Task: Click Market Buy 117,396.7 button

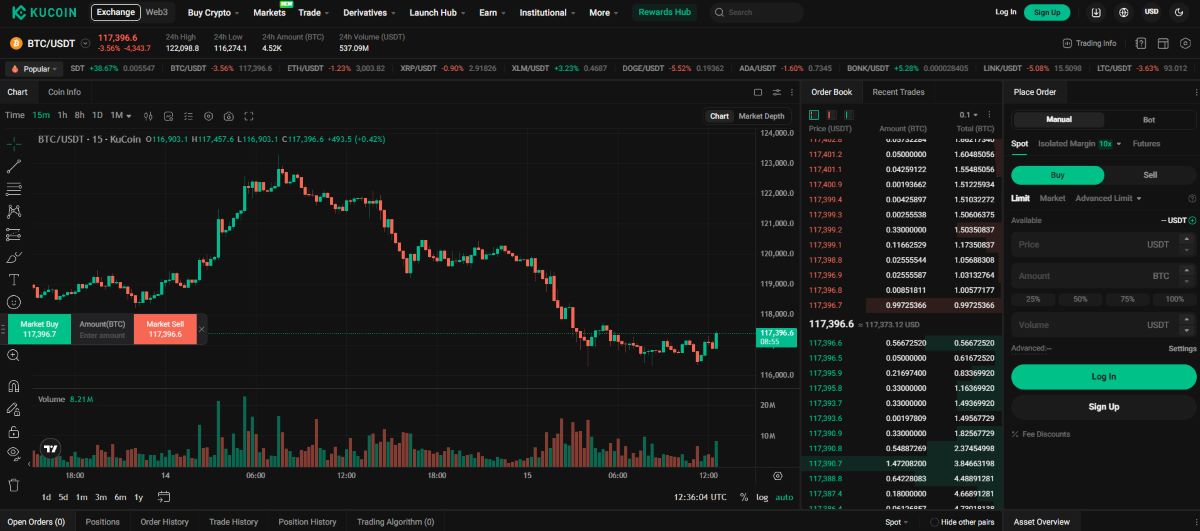Action: (40, 329)
